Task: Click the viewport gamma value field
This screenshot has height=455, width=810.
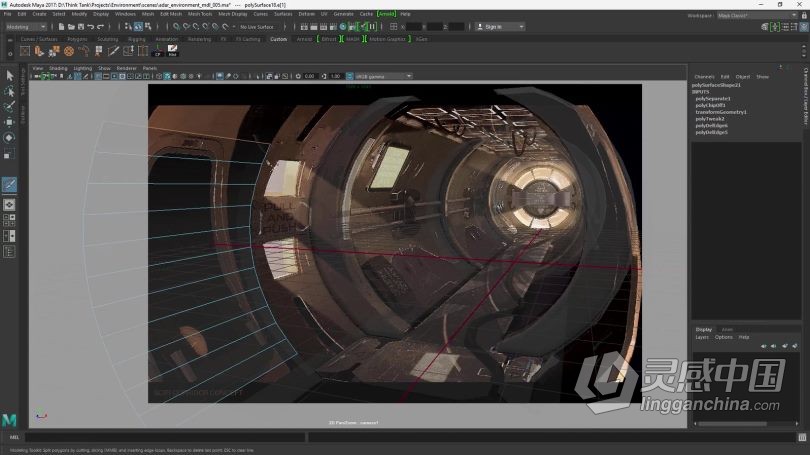Action: 336,76
